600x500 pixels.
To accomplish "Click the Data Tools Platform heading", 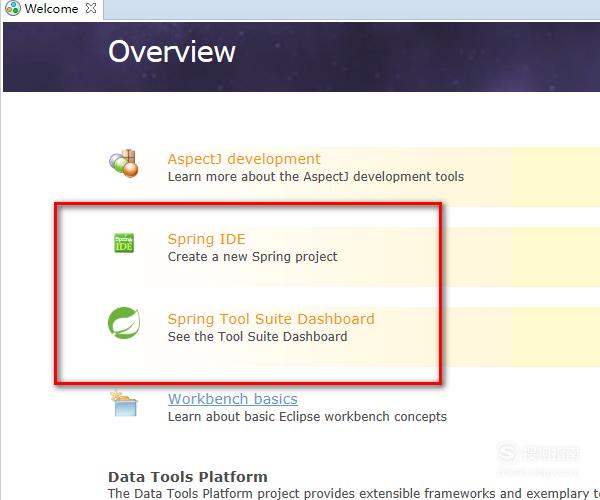I will pos(188,477).
